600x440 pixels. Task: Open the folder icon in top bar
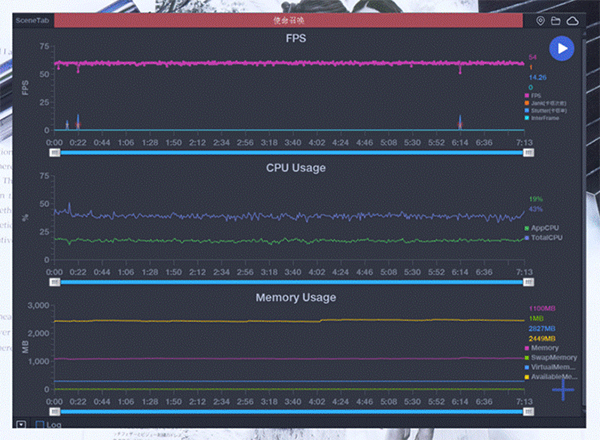(556, 20)
